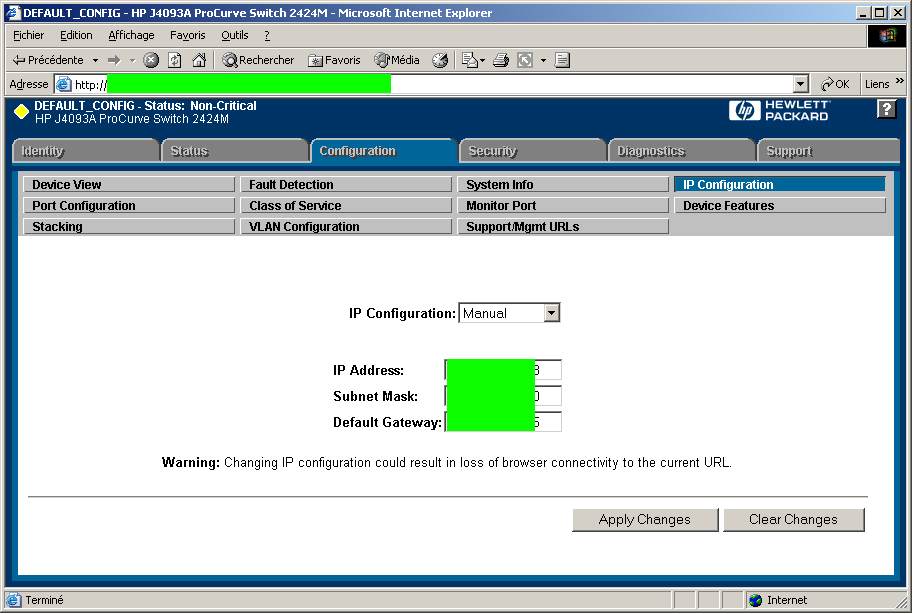Screen dimensions: 913x614
Task: Click the Default Gateway input field
Action: pyautogui.click(x=503, y=422)
